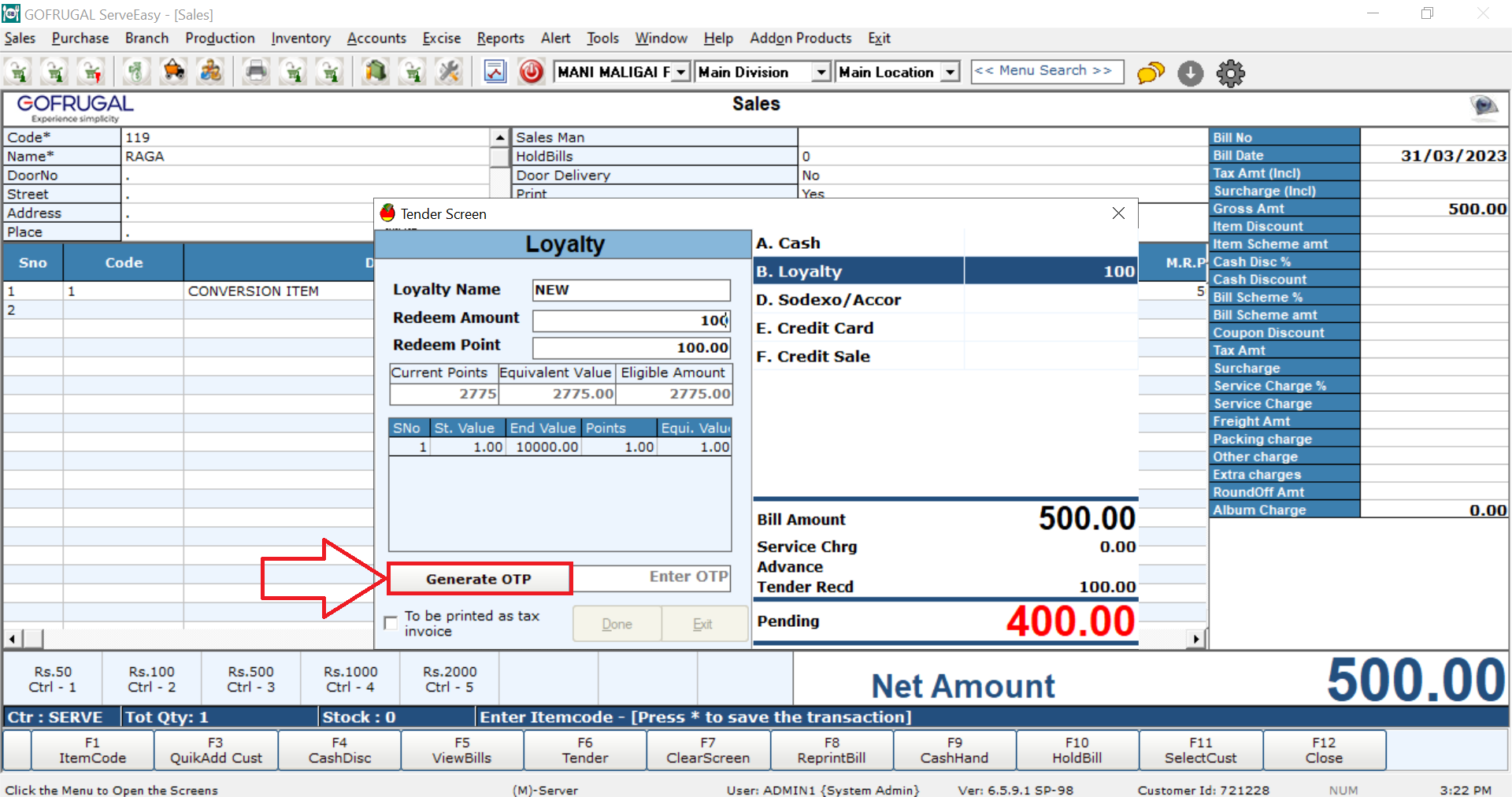Viewport: 1512px width, 797px height.
Task: Open the Tools menu
Action: point(602,38)
